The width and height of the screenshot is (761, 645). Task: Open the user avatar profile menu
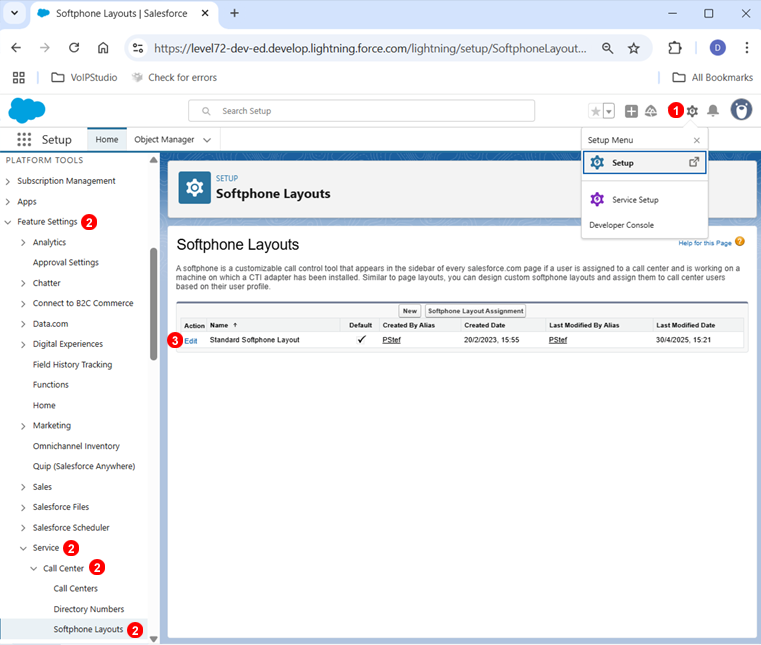[741, 110]
